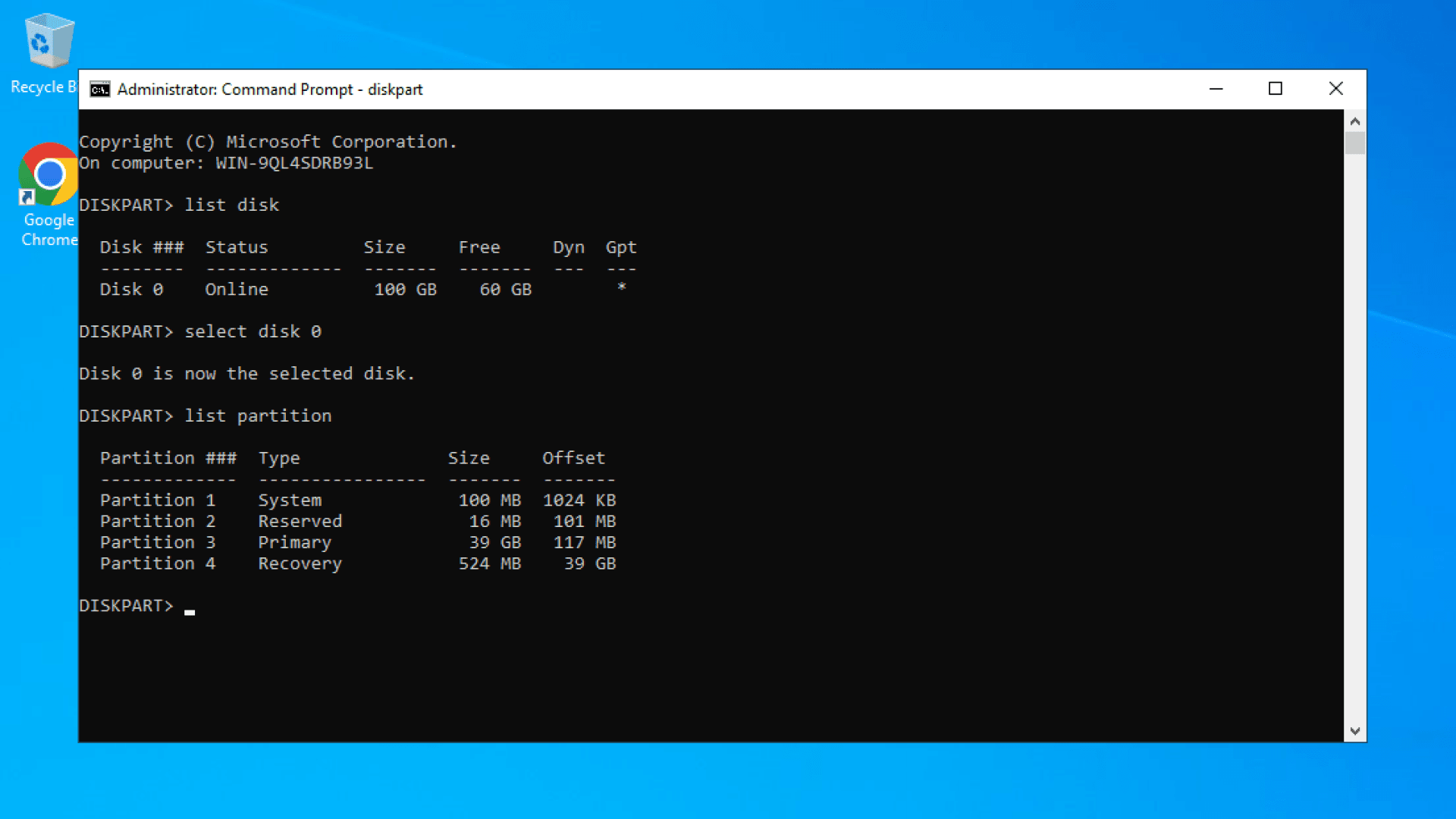Image resolution: width=1456 pixels, height=819 pixels.
Task: Click 'Disk 0 is now the selected disk.' message
Action: pyautogui.click(x=247, y=373)
